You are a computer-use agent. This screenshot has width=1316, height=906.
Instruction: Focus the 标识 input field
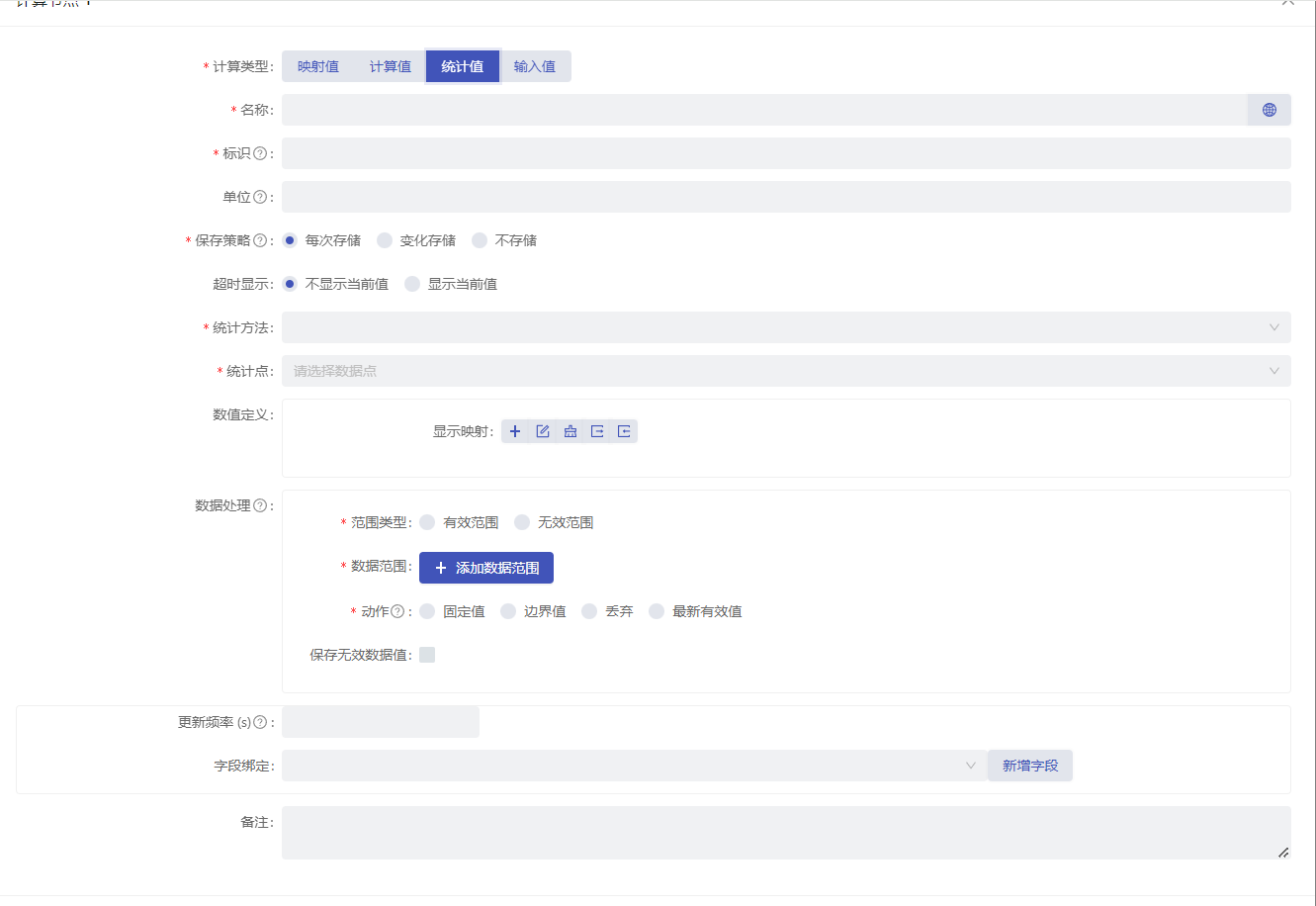(786, 153)
